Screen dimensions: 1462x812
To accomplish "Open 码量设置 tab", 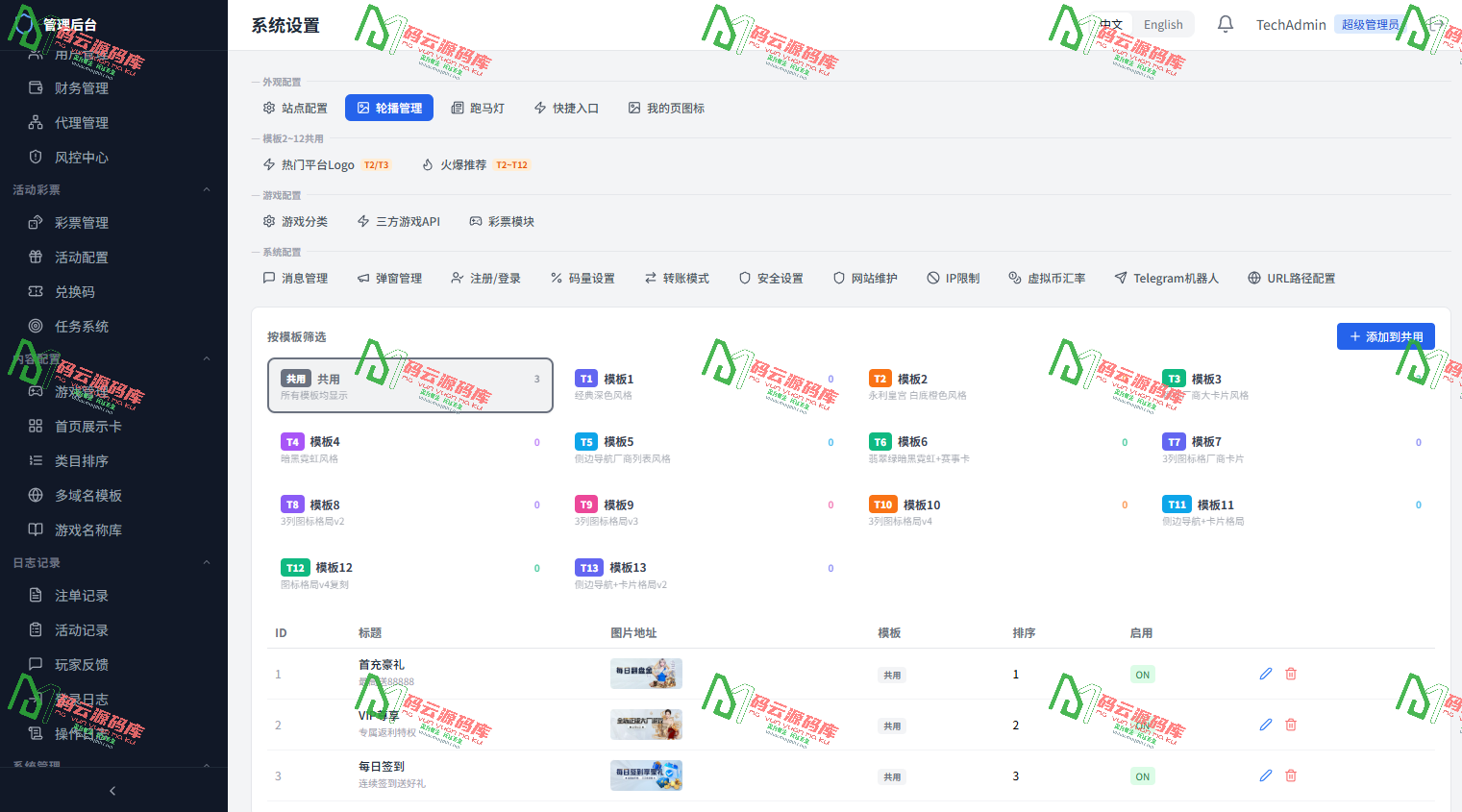I will coord(582,278).
